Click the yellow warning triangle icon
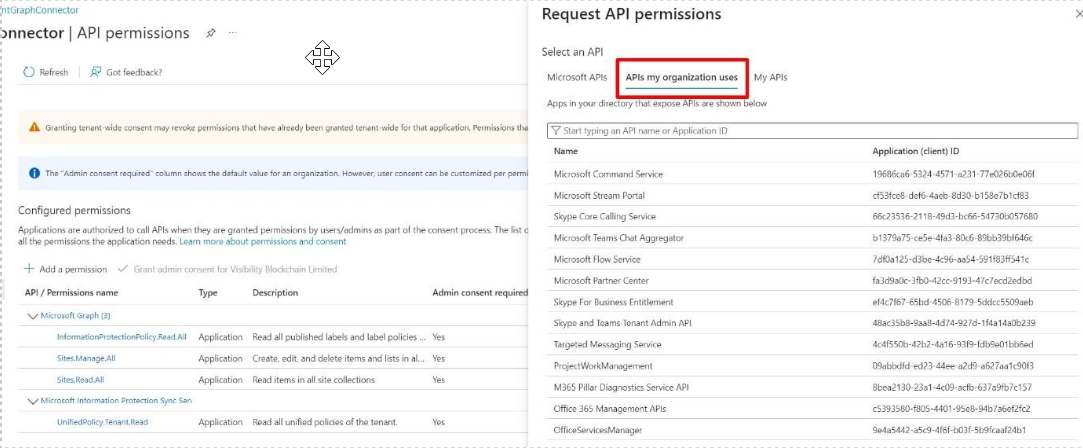This screenshot has height=448, width=1083. click(x=34, y=127)
